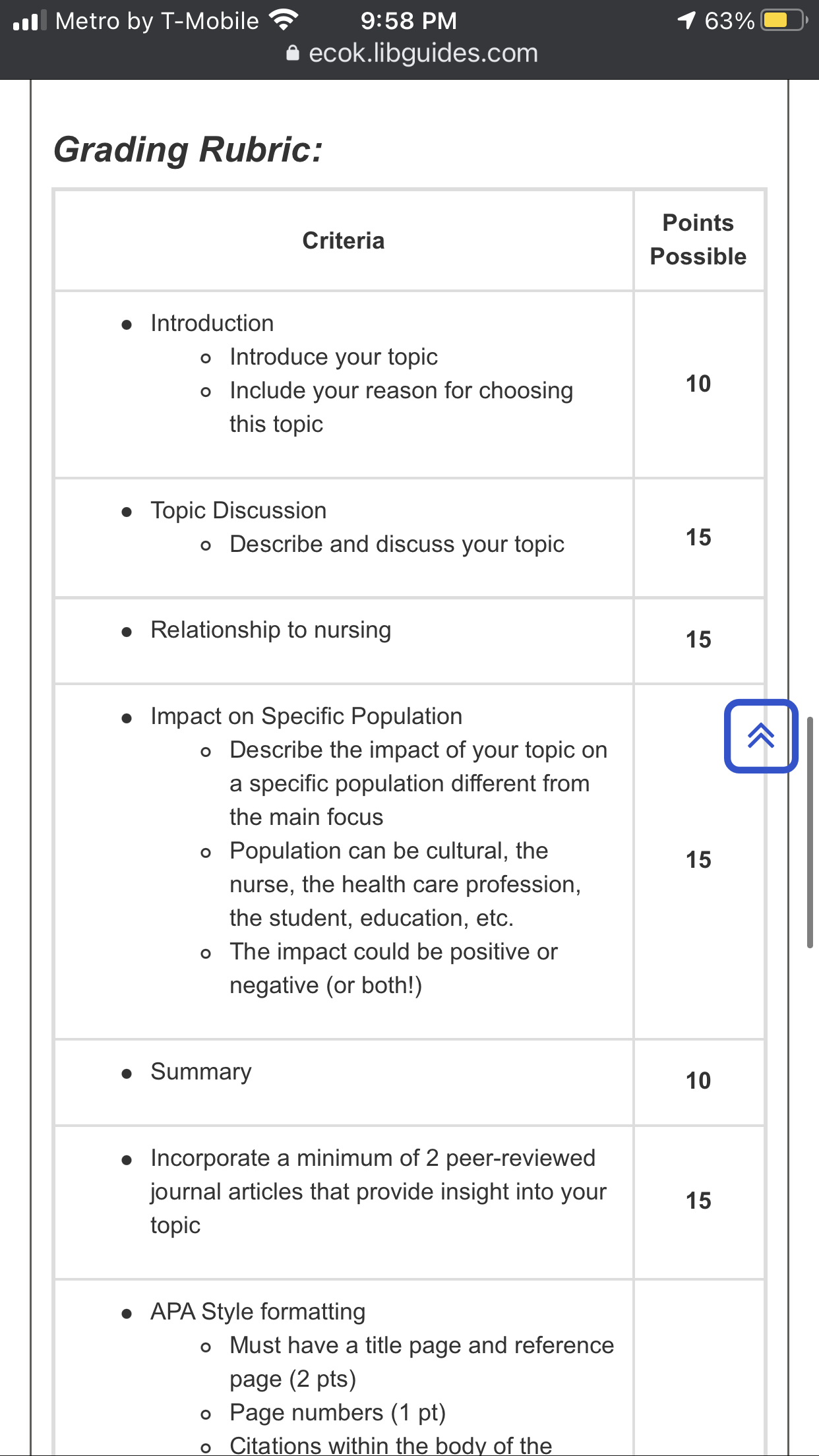Tap the Relationship to nursing row
This screenshot has height=1456, width=819.
[x=271, y=630]
